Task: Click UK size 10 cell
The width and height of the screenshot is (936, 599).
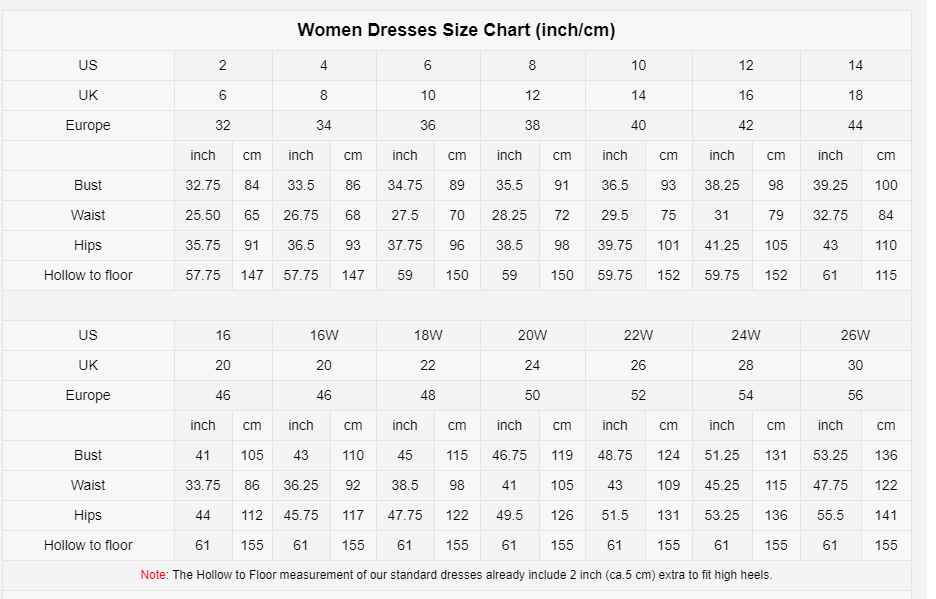Action: [x=428, y=96]
